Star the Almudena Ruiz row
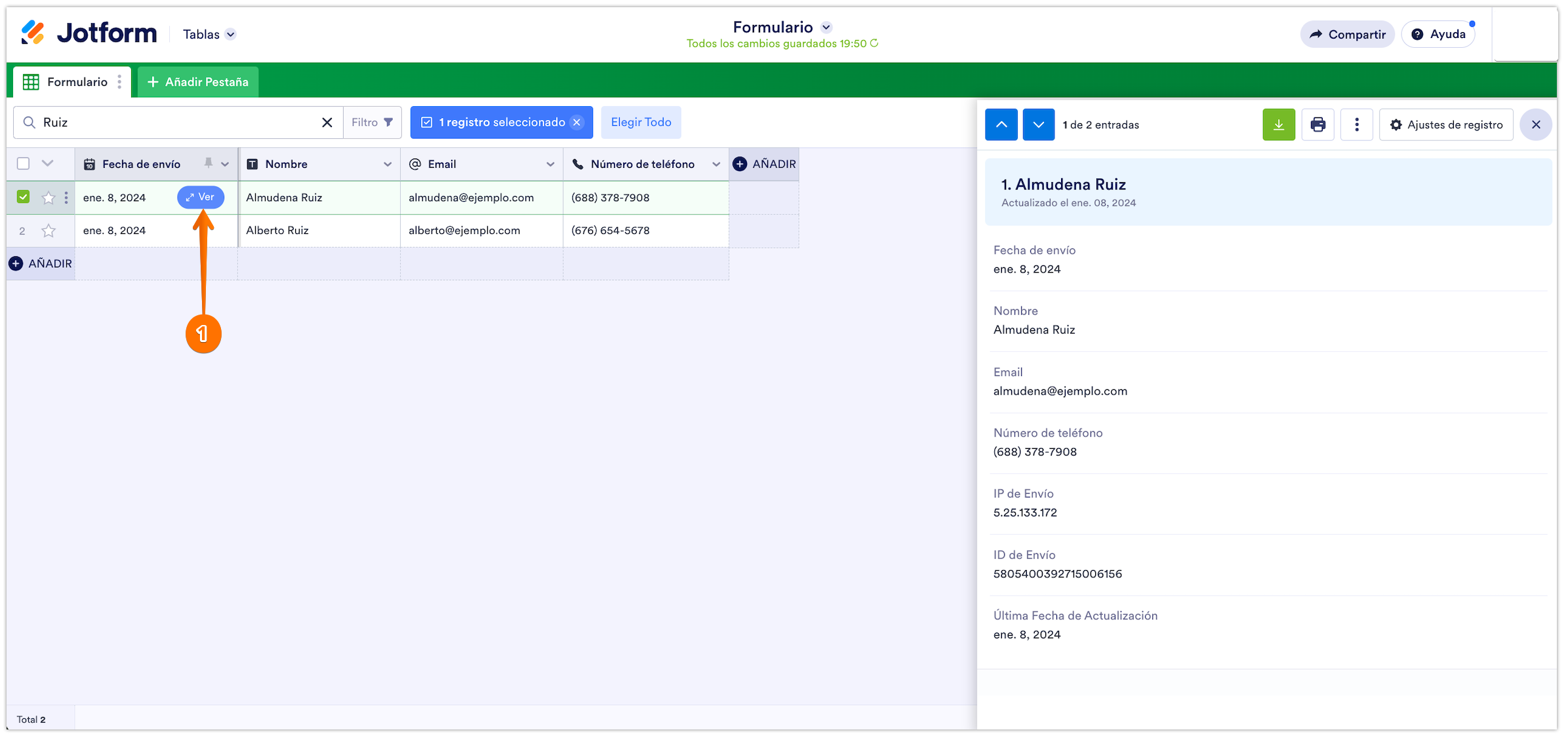The height and width of the screenshot is (736, 1568). [49, 198]
